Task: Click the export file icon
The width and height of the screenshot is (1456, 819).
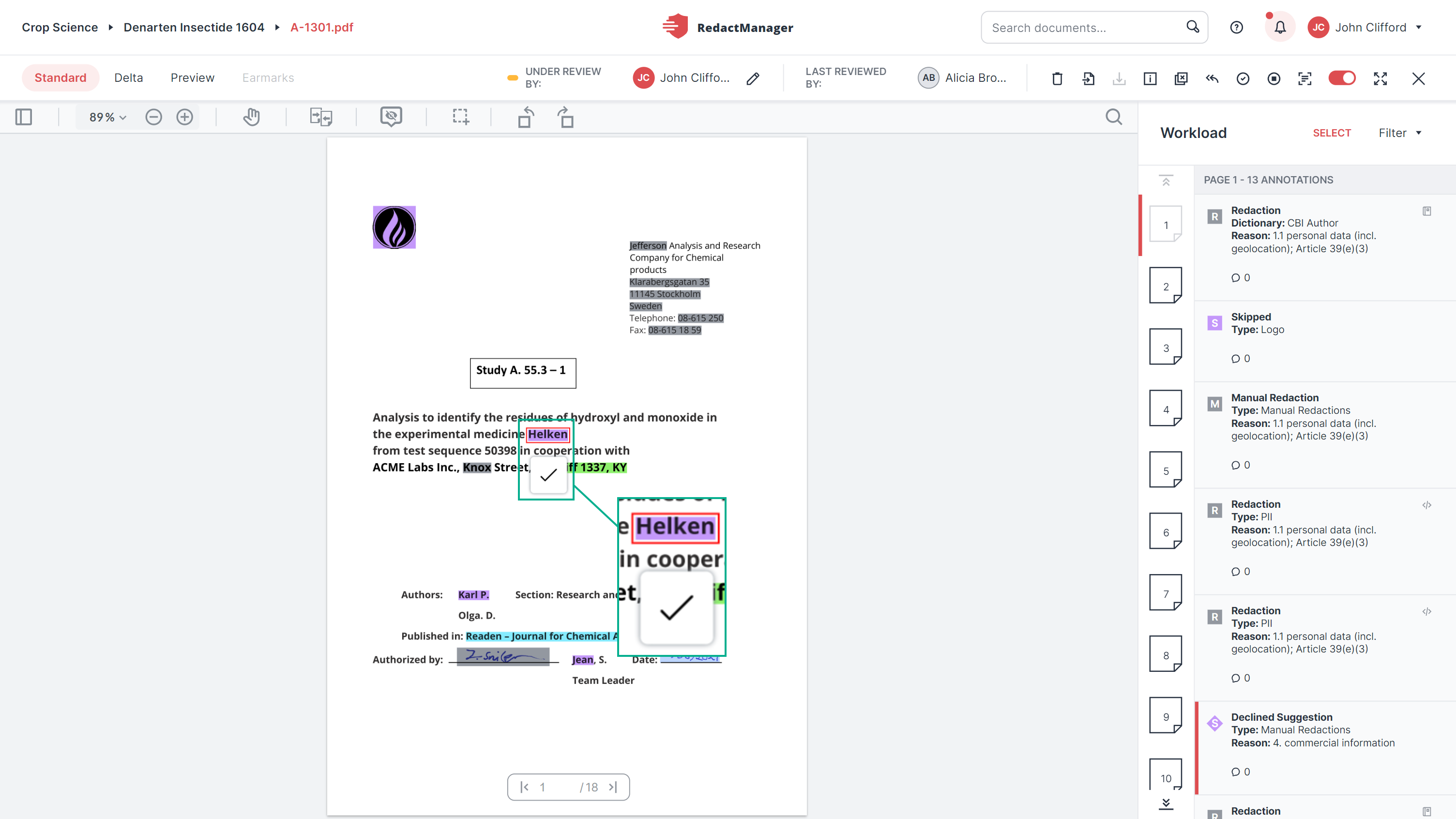Action: coord(1088,78)
